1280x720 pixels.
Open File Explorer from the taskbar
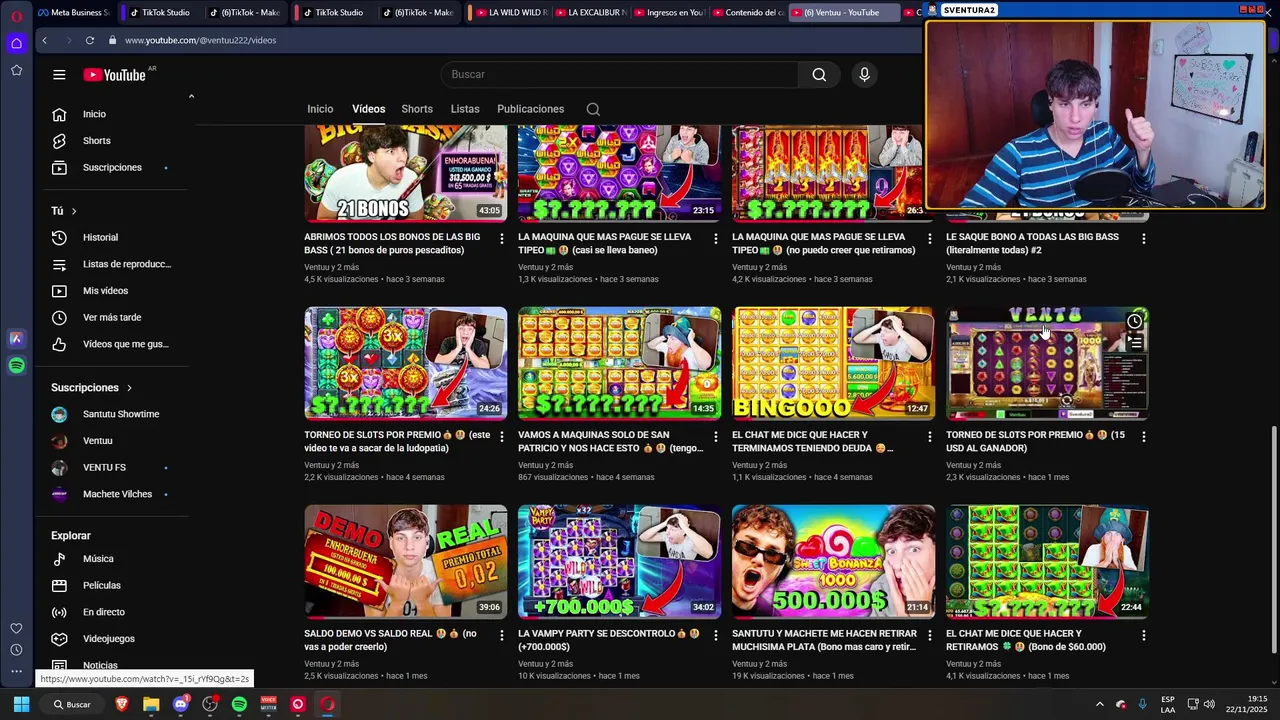[x=151, y=704]
